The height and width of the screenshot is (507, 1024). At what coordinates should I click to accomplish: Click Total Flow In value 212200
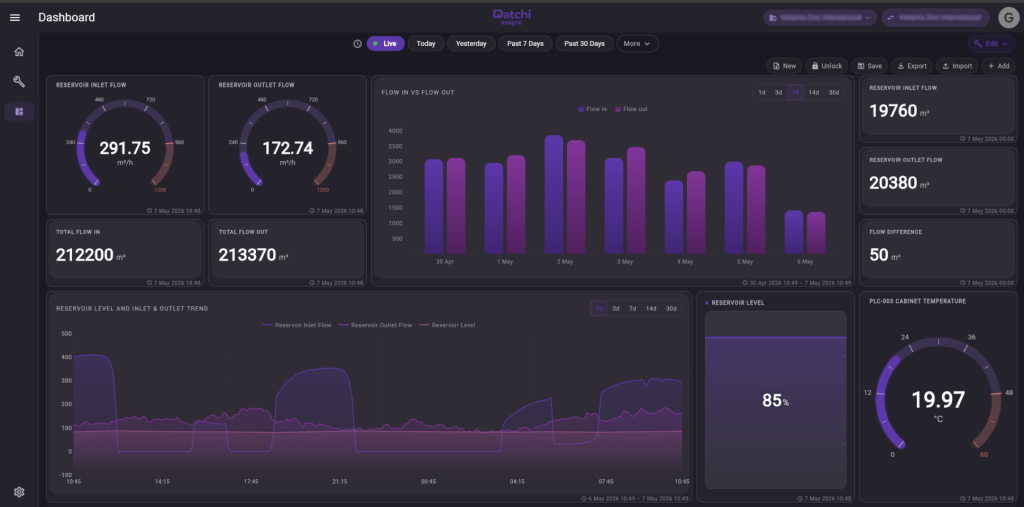(85, 255)
